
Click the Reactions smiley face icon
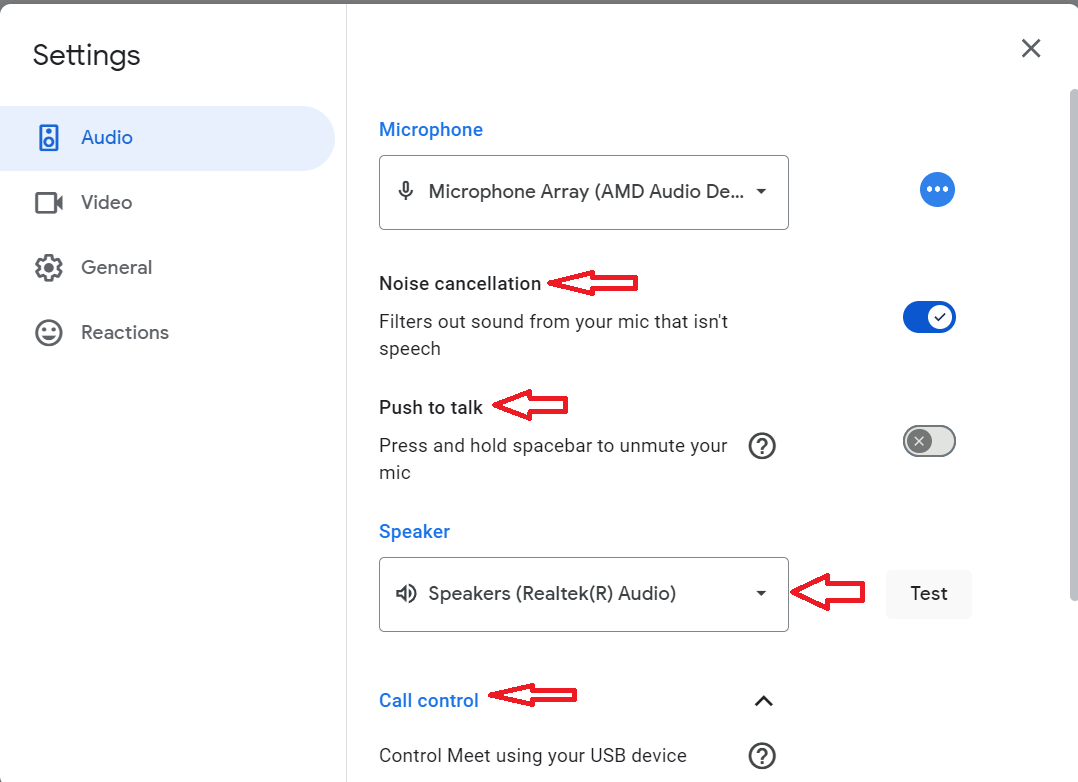(x=48, y=332)
